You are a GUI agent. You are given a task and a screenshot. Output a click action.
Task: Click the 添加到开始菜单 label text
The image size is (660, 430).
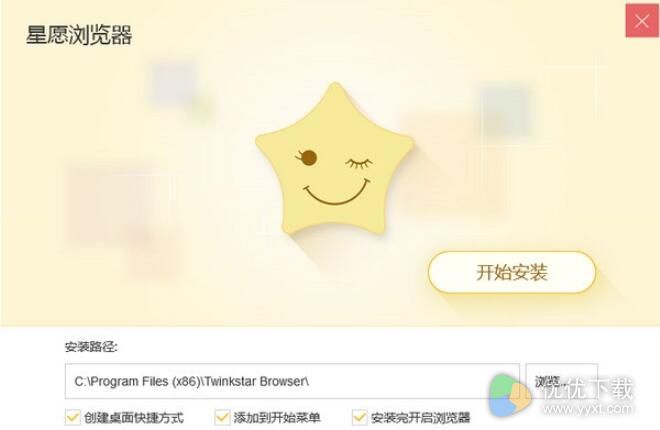pyautogui.click(x=277, y=418)
